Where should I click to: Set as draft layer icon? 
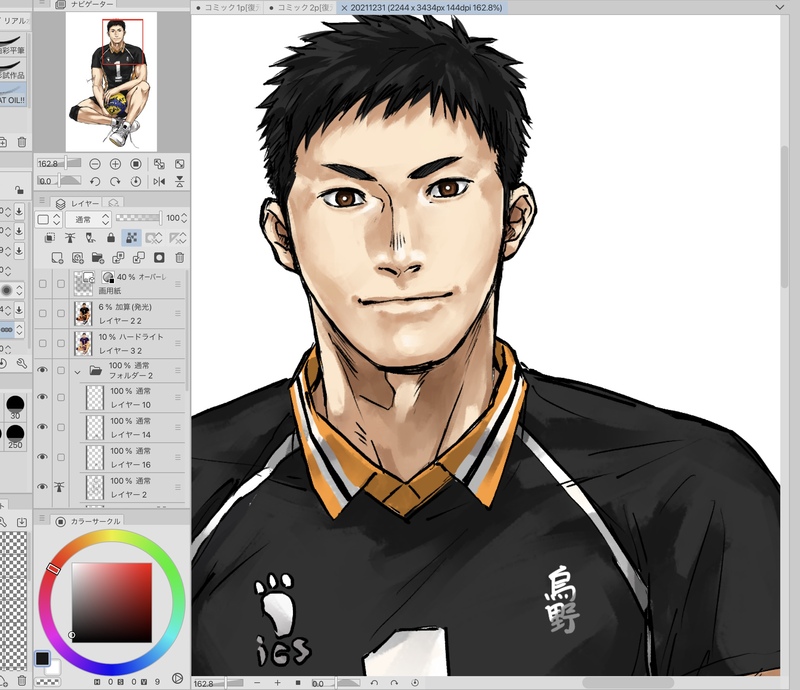[90, 237]
